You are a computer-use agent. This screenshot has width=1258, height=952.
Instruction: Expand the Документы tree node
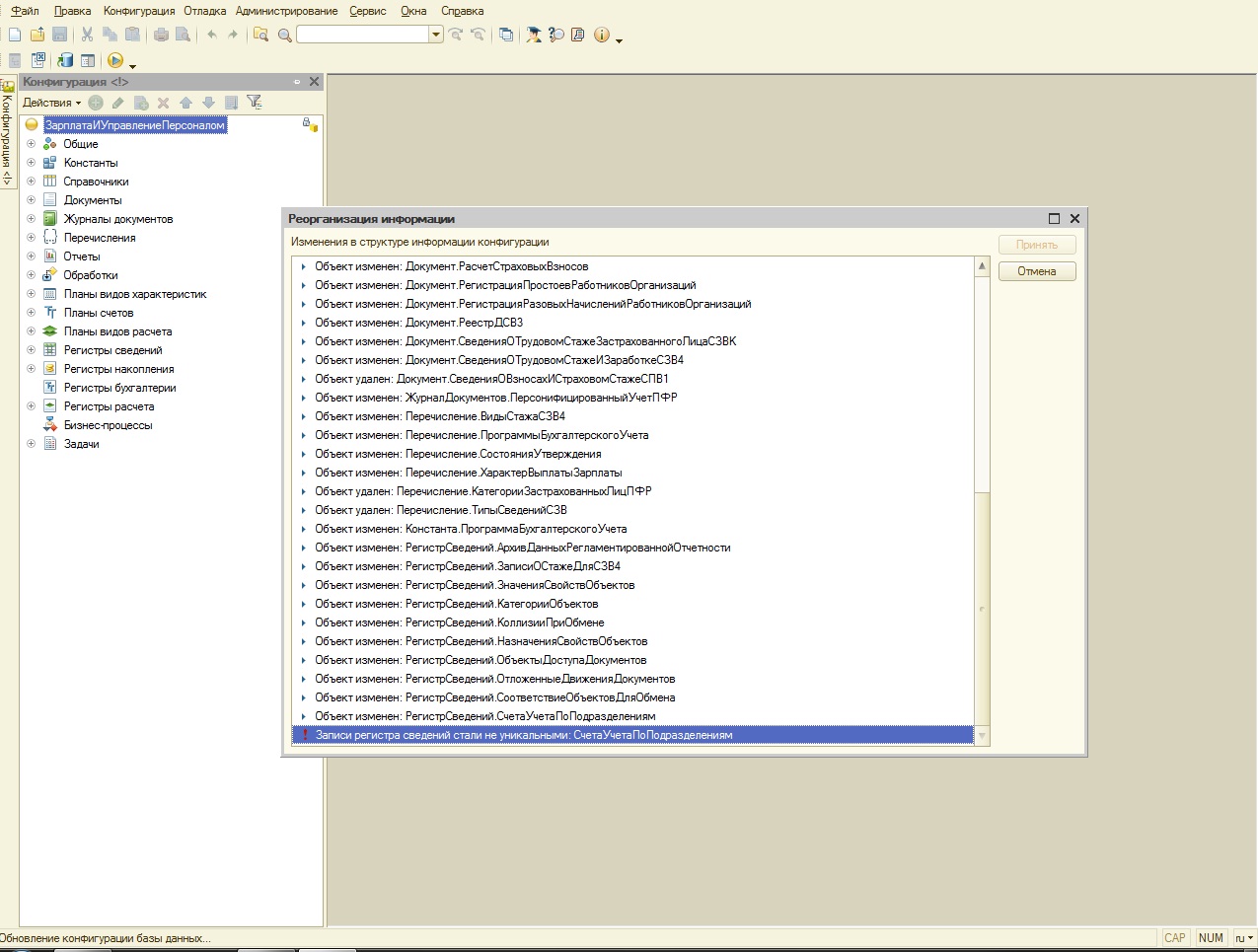(31, 200)
